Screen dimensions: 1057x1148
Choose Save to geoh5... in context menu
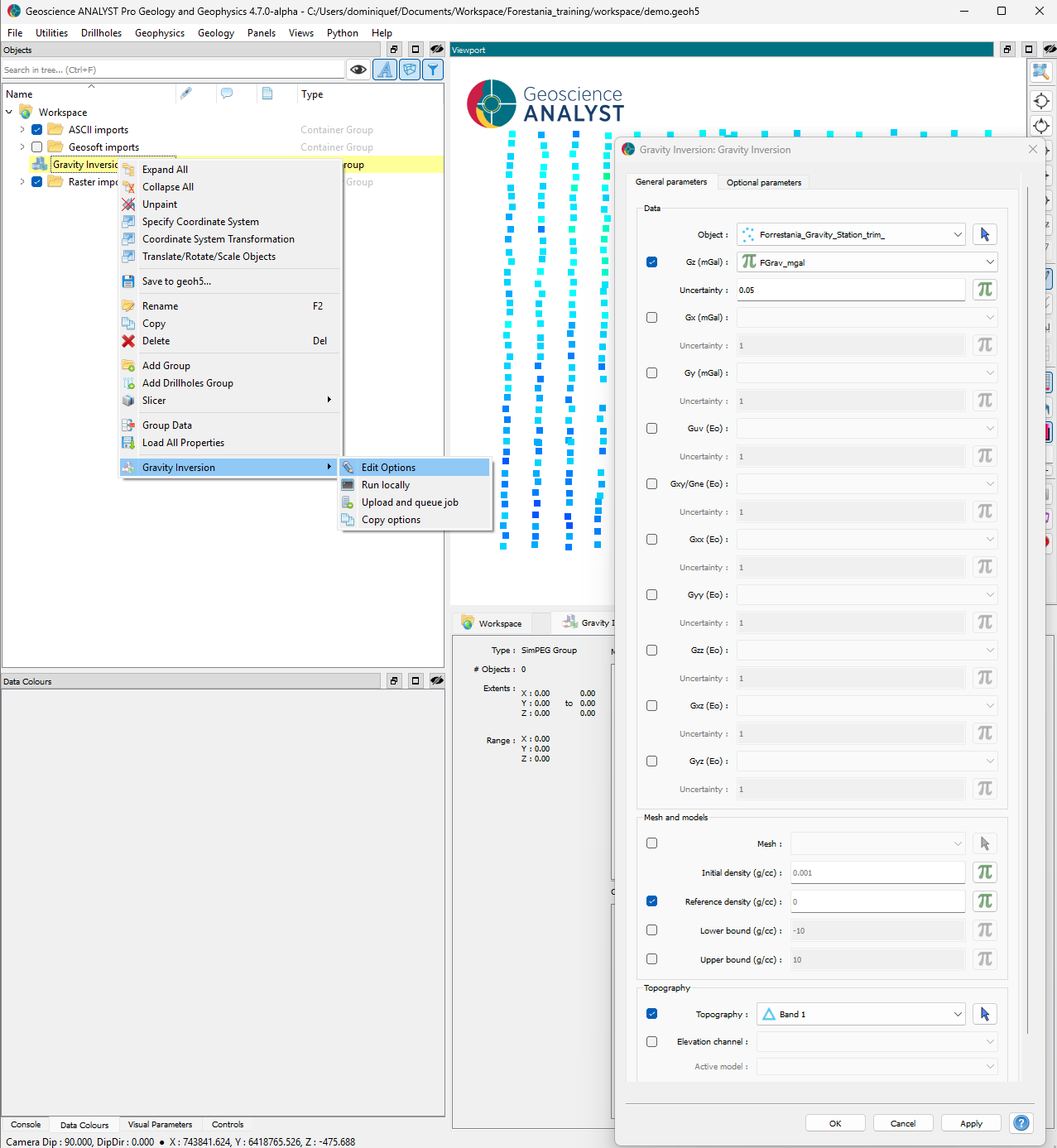[x=176, y=281]
